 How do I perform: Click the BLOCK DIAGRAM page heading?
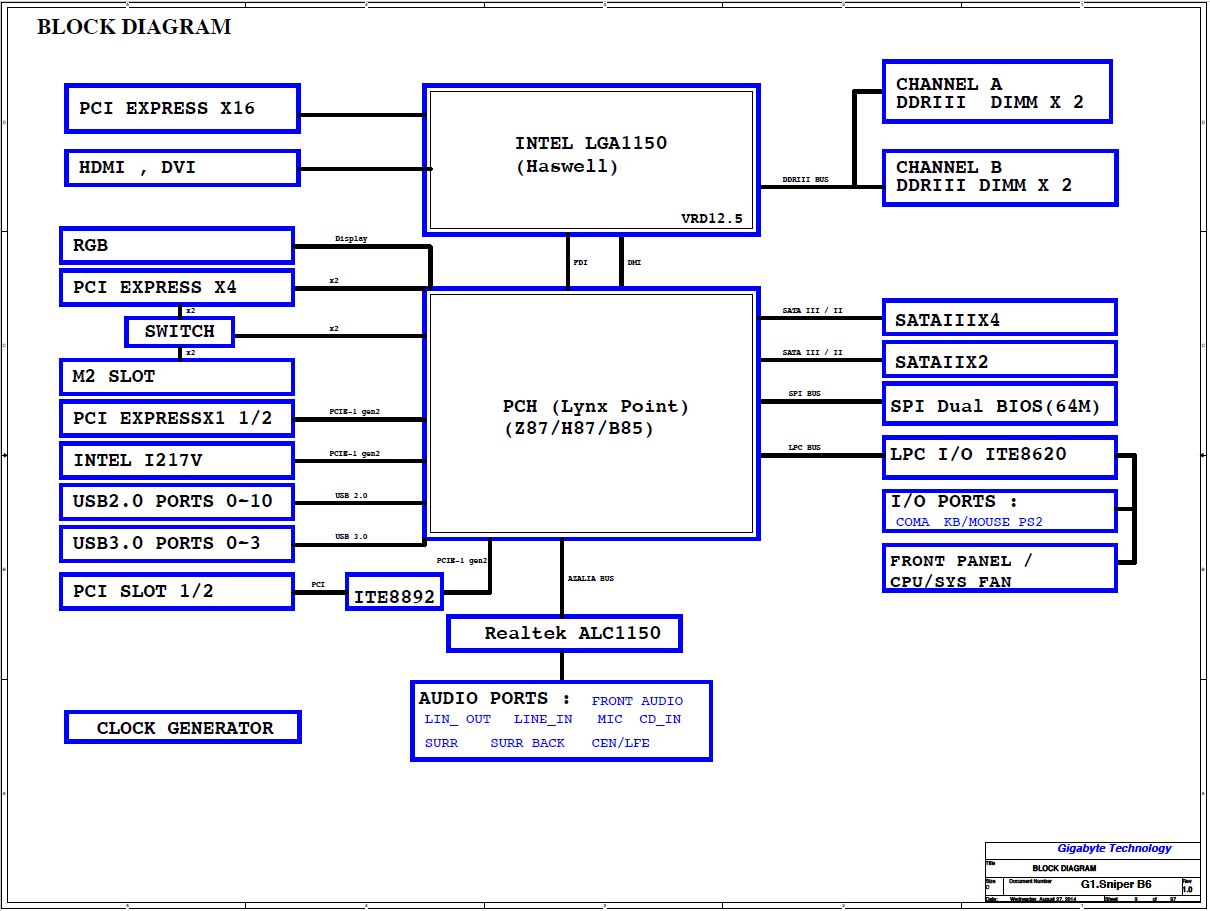(134, 28)
